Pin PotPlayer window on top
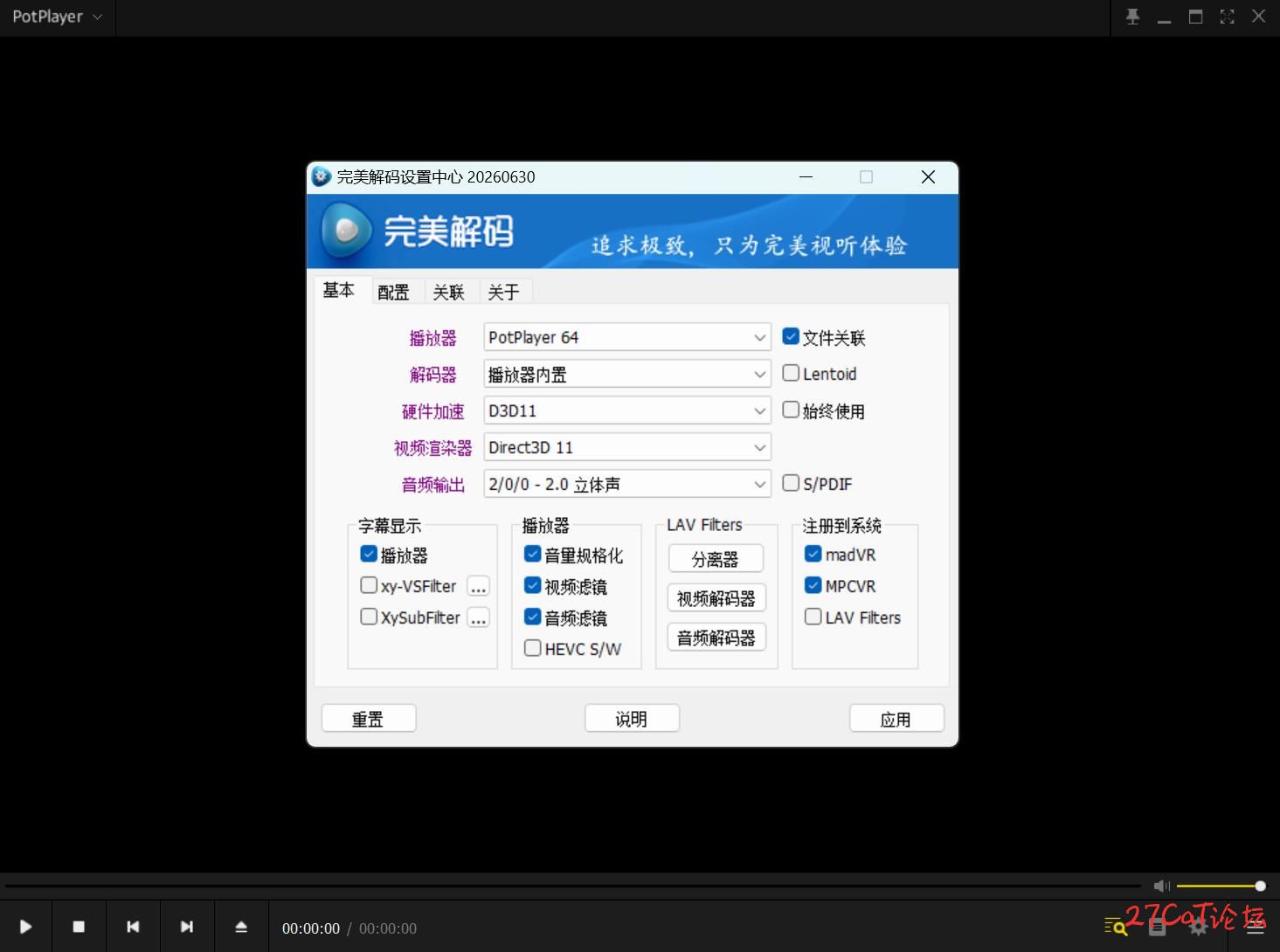Screen dimensions: 1280x952 (1132, 17)
